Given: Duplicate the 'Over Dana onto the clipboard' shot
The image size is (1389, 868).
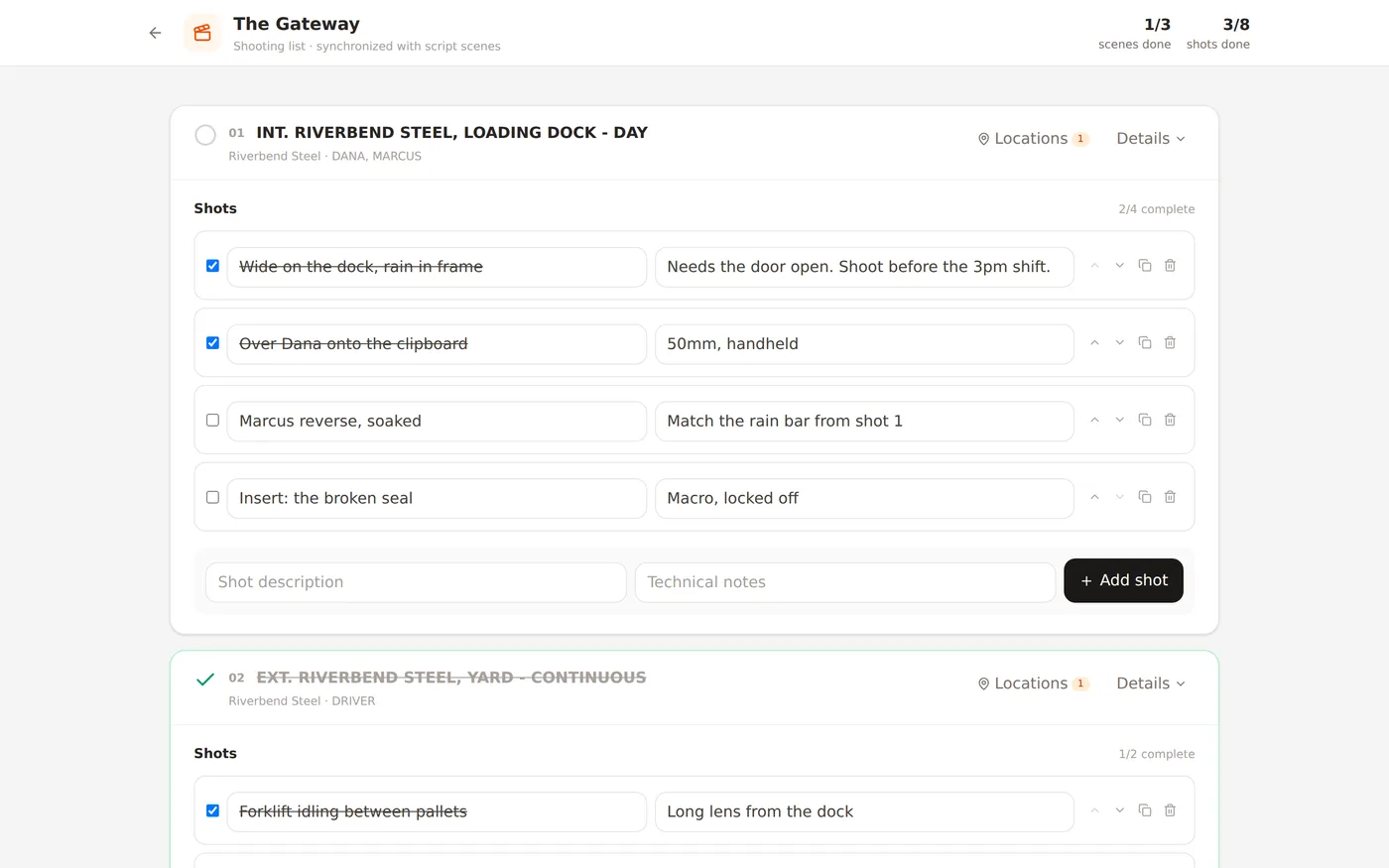Looking at the screenshot, I should (1144, 343).
